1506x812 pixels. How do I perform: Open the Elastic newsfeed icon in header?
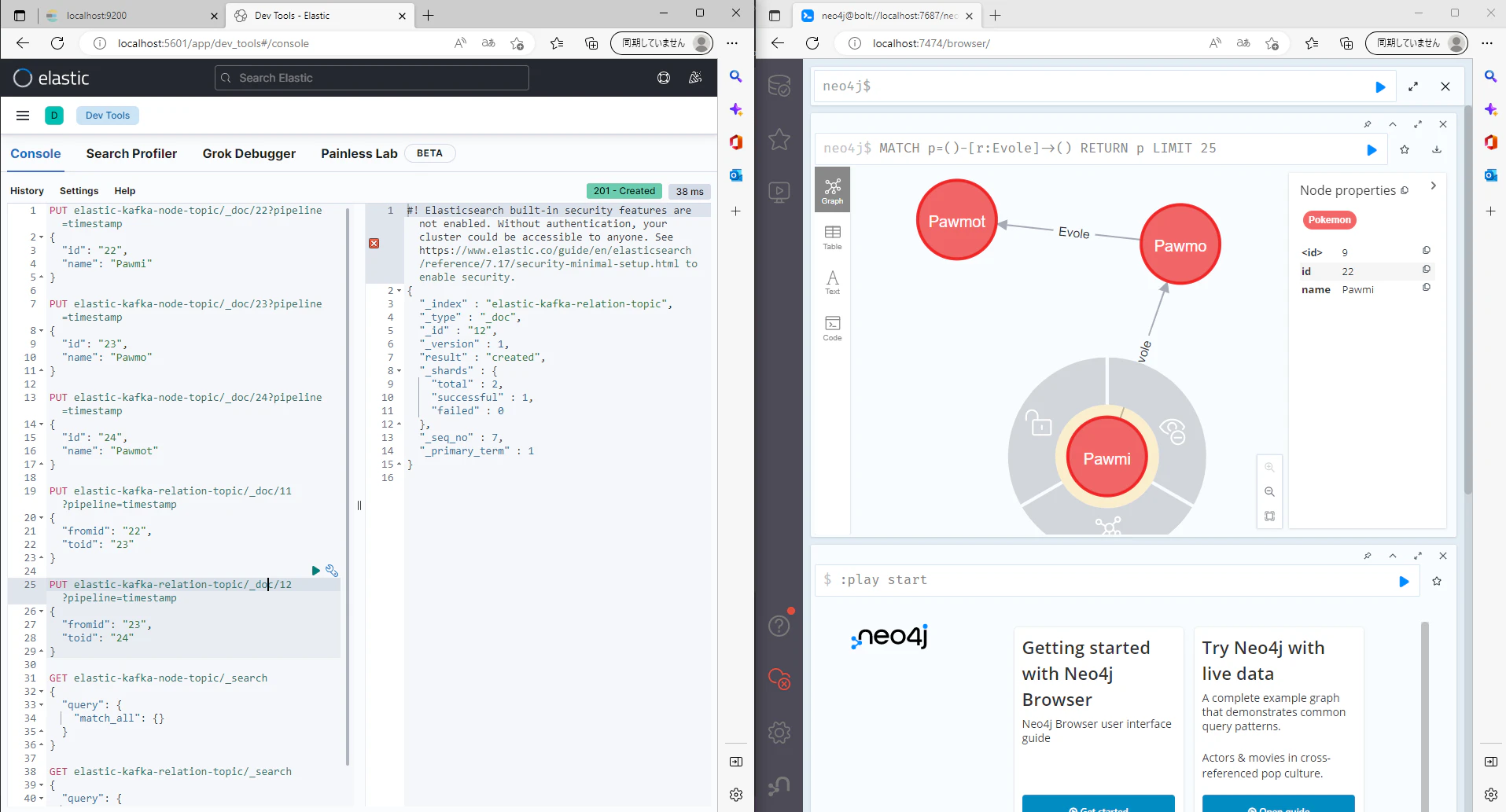pyautogui.click(x=695, y=78)
